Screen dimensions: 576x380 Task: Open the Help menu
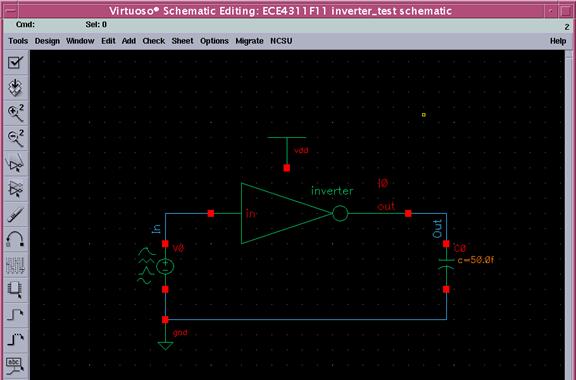coord(558,41)
